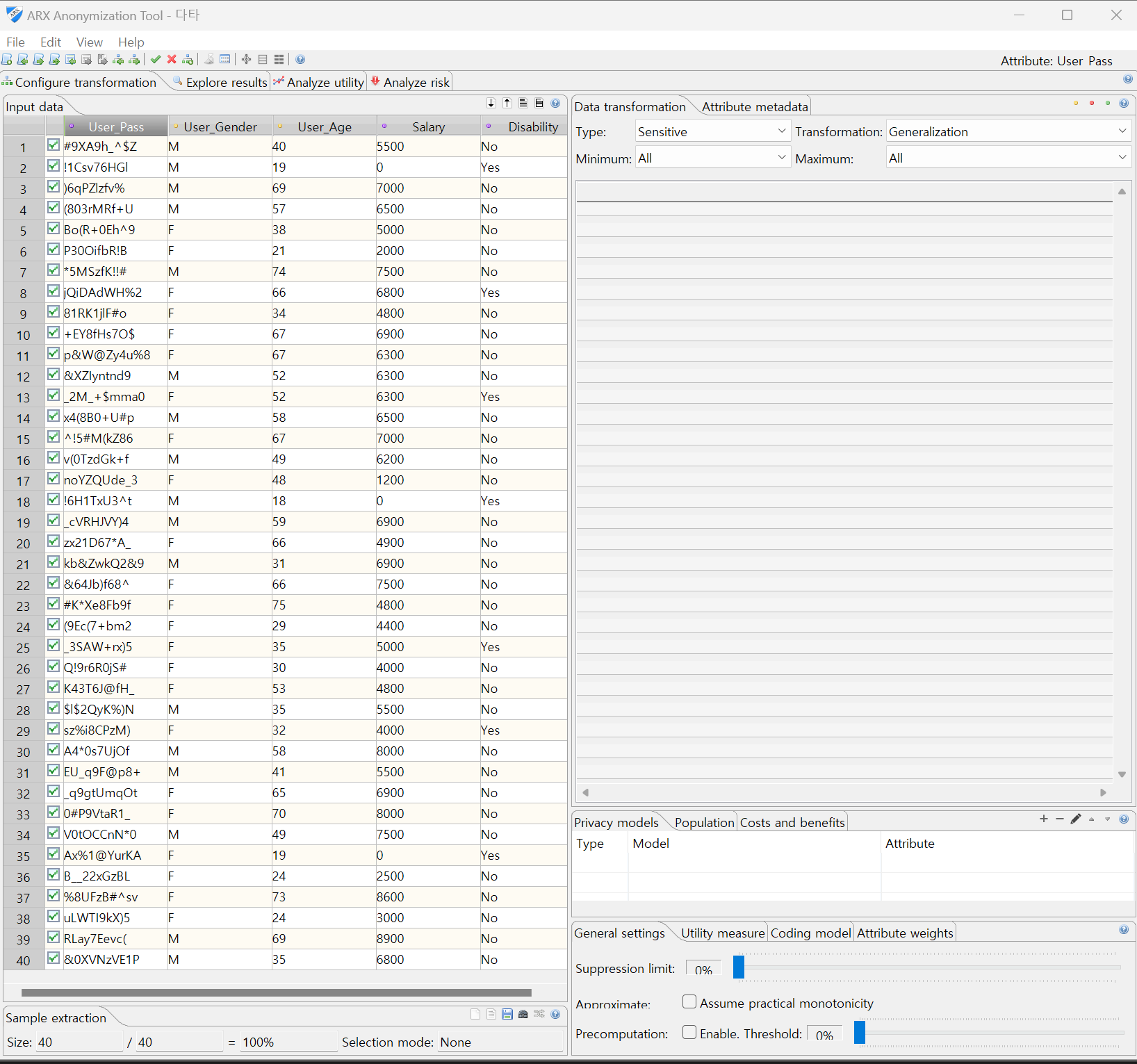The image size is (1137, 1064).
Task: Open the Minimum dropdown showing All
Action: (713, 158)
